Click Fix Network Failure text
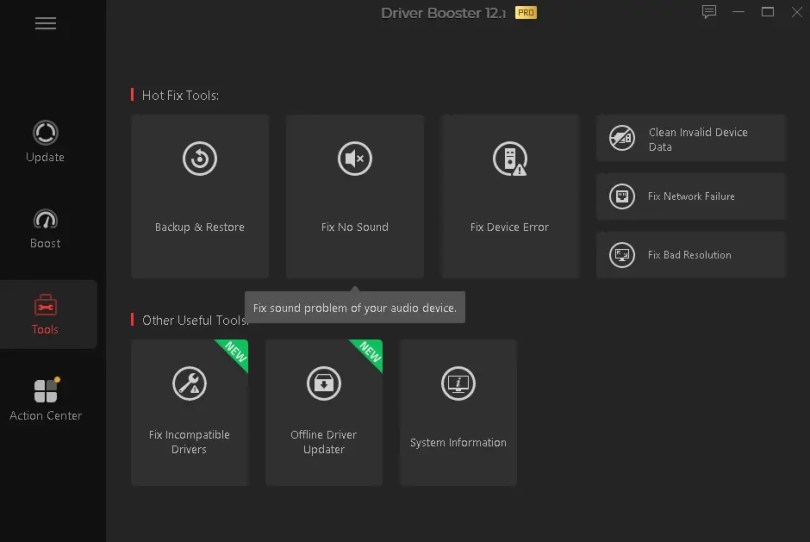Screen dimensions: 810x542 tap(691, 196)
